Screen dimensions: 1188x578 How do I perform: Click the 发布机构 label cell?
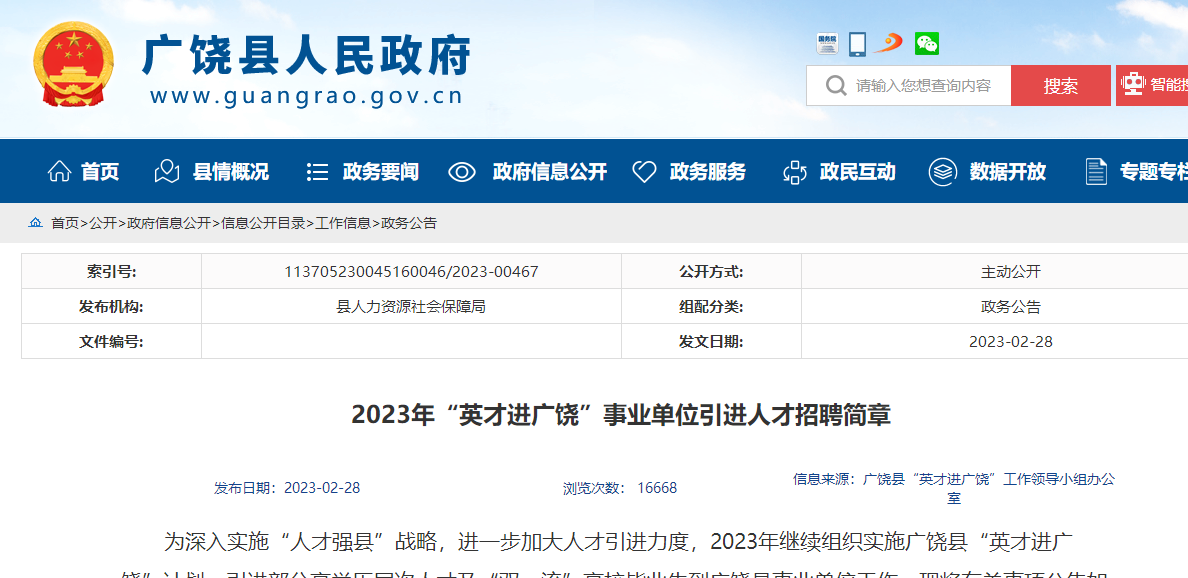tap(111, 307)
